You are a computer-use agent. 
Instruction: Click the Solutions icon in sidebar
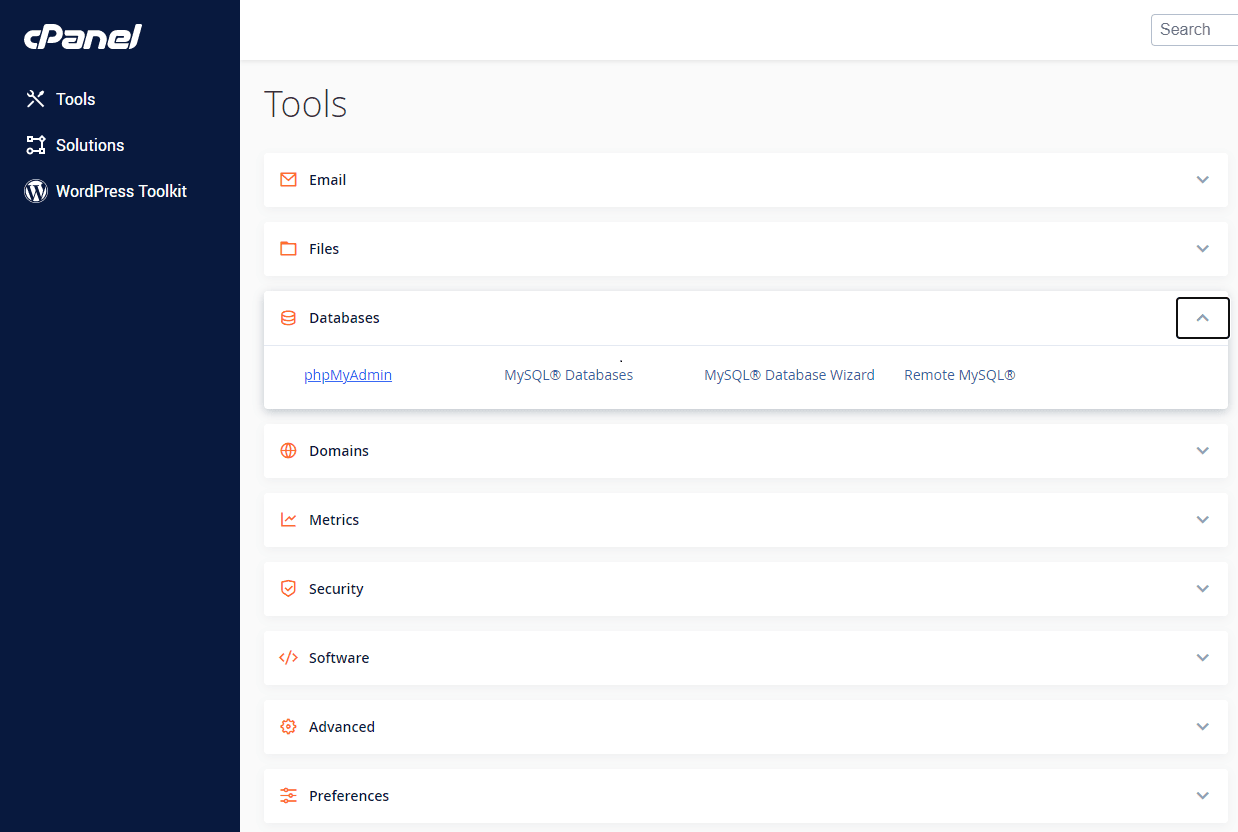36,145
